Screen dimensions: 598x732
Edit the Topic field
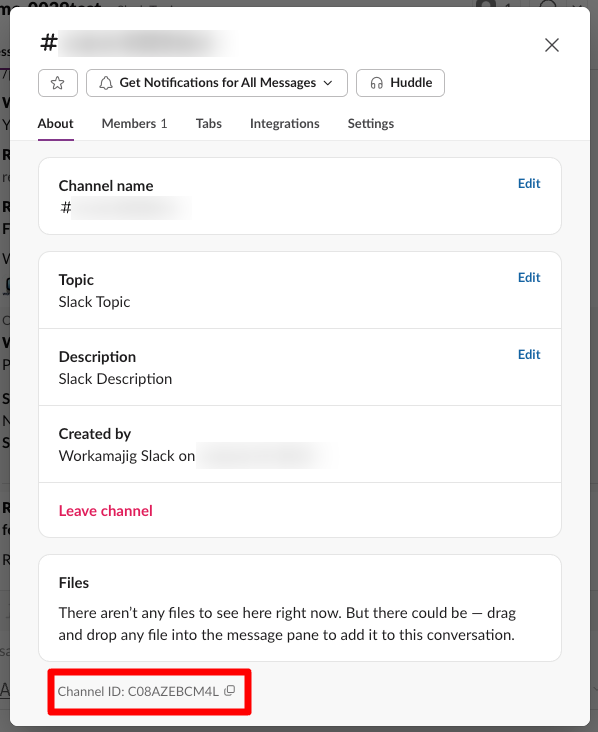(529, 277)
